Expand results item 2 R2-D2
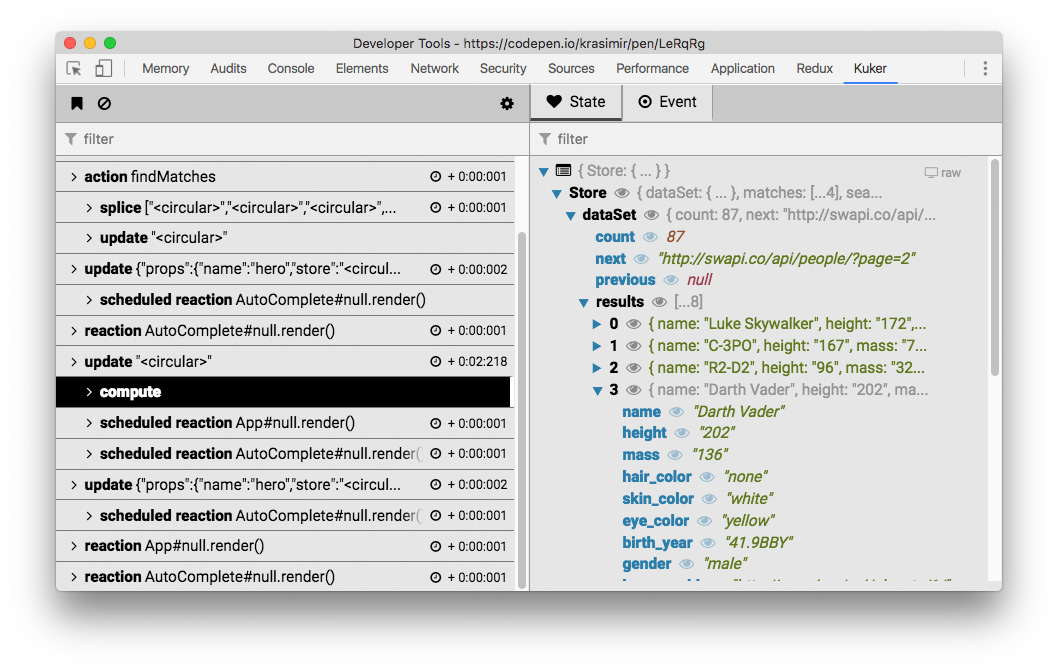The image size is (1058, 671). [x=596, y=368]
